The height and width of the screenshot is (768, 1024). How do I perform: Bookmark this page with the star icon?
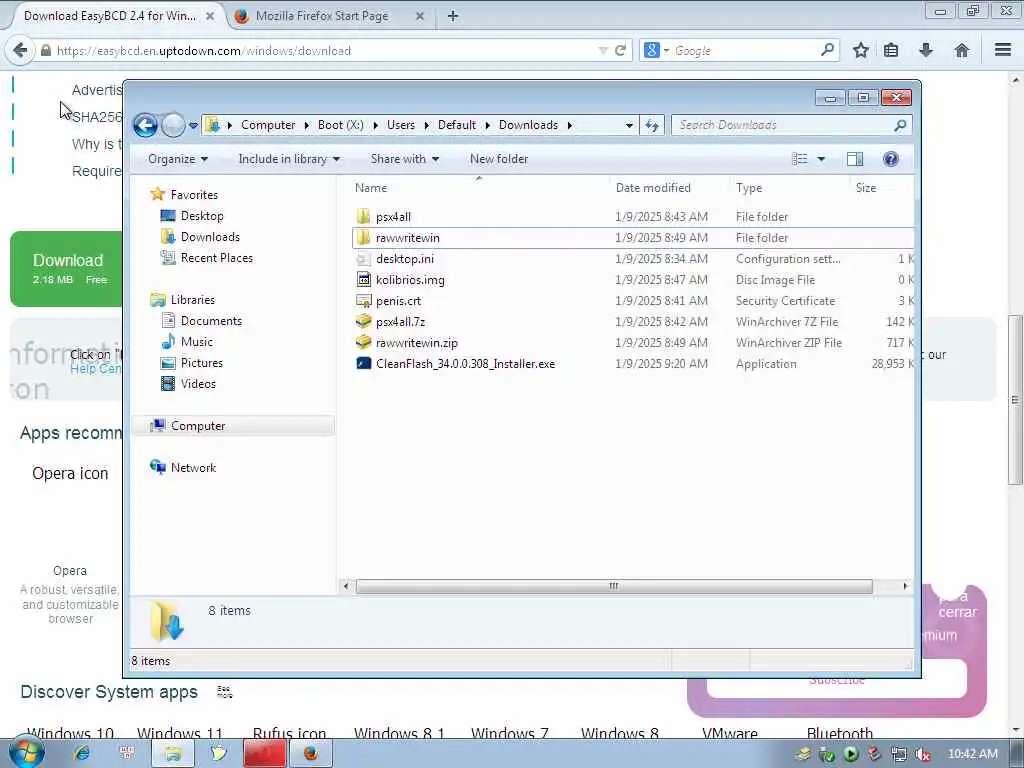pyautogui.click(x=861, y=50)
